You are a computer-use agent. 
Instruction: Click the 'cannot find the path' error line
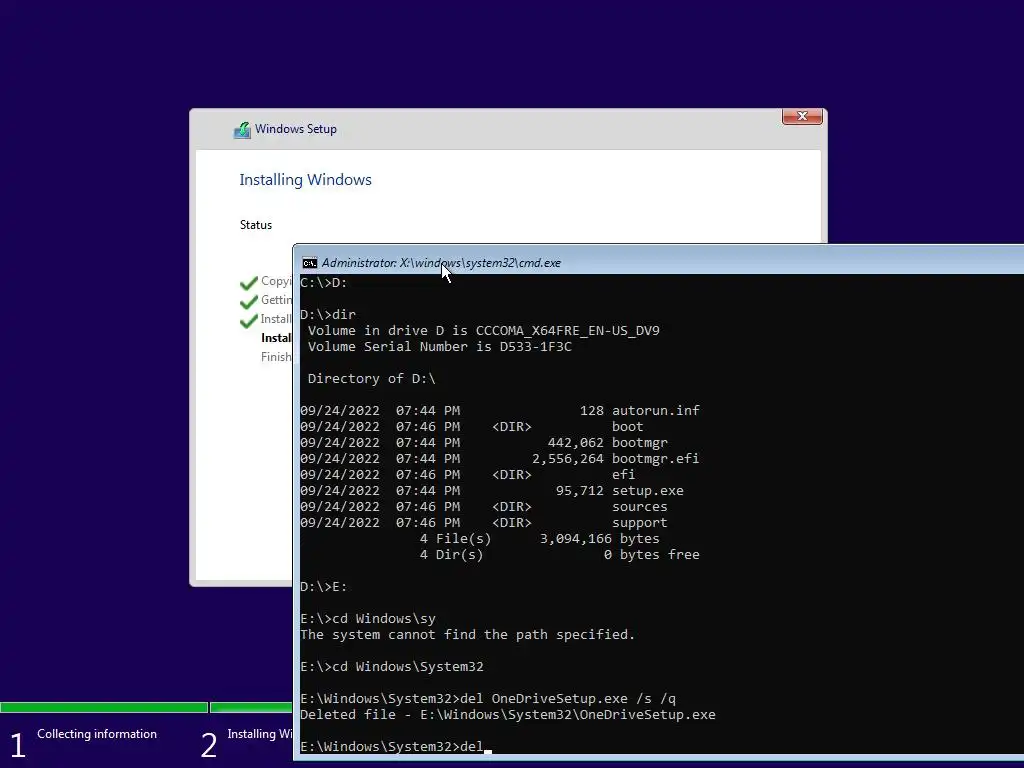[468, 635]
